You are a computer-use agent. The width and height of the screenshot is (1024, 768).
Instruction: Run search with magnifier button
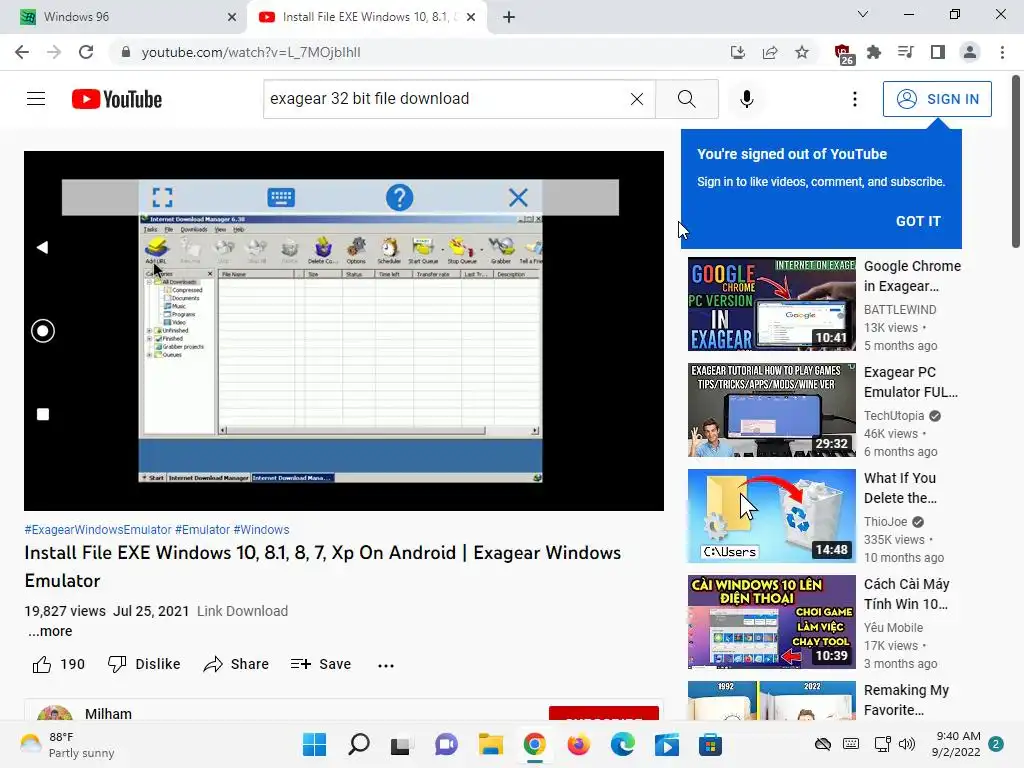coord(686,99)
